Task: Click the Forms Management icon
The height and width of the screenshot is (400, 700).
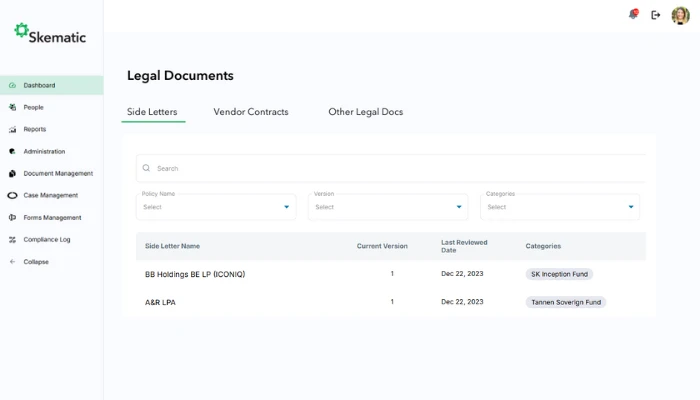Action: click(12, 217)
